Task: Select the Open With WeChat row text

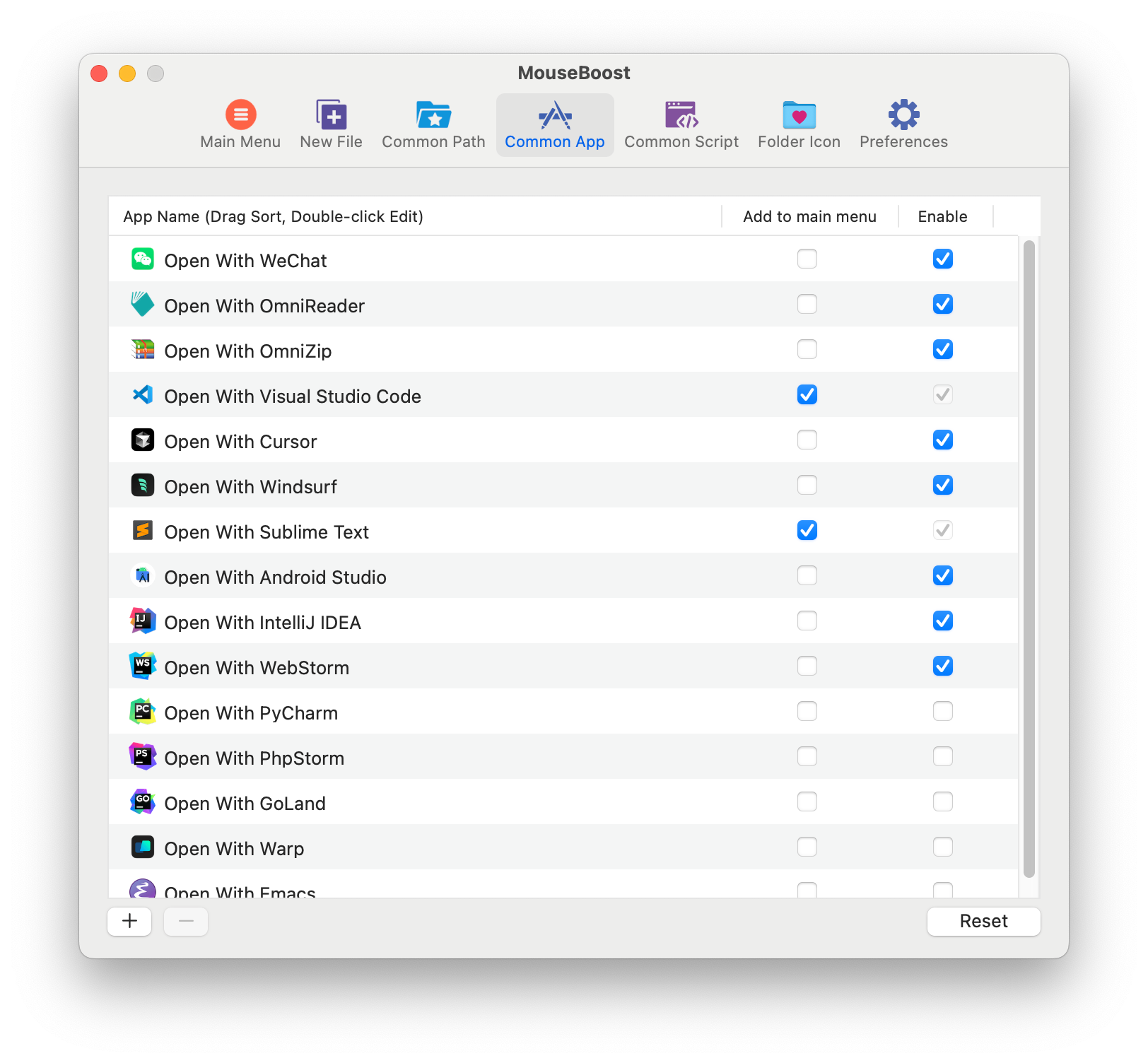Action: 245,261
